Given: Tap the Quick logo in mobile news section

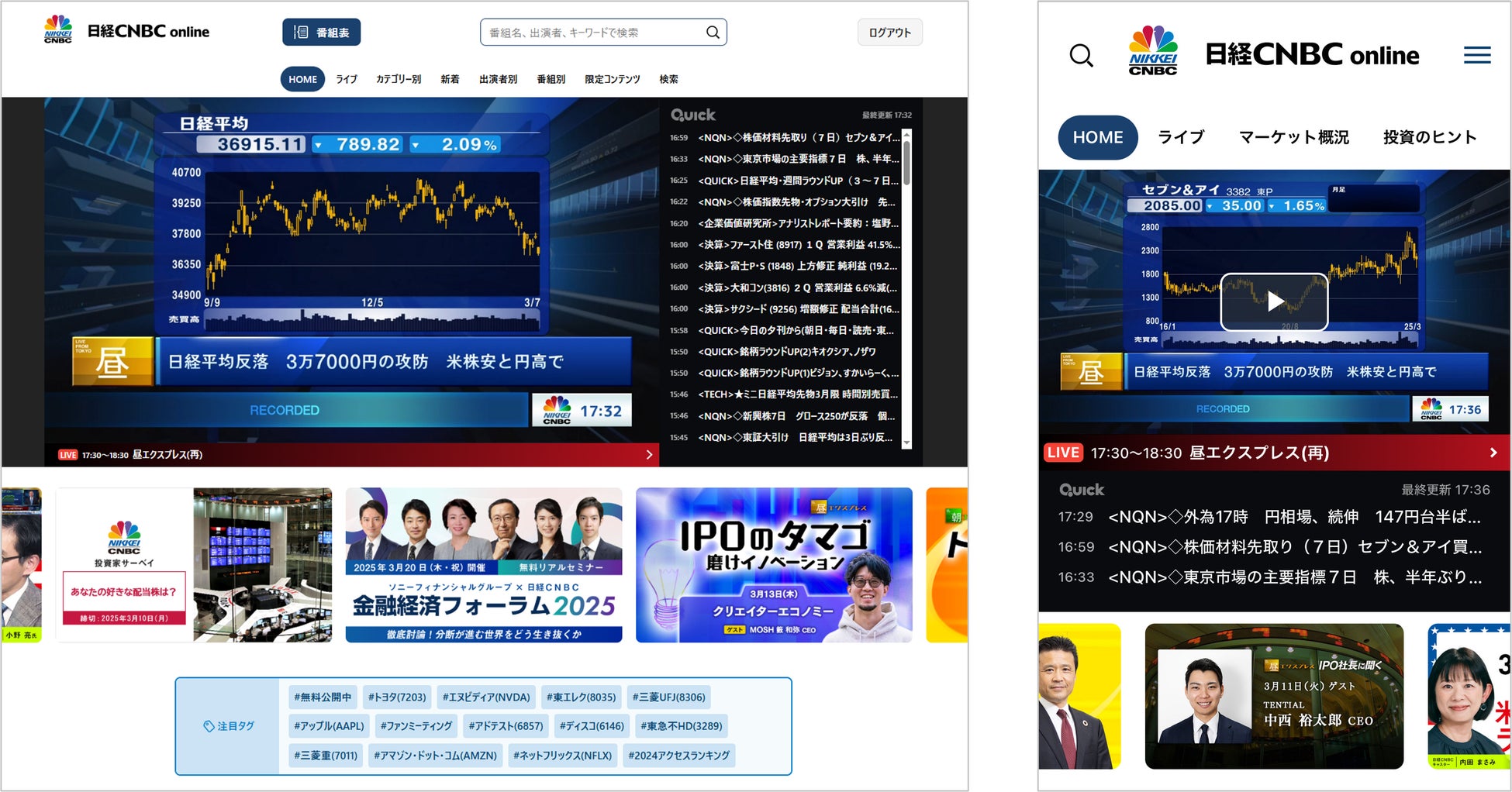Looking at the screenshot, I should tap(1082, 490).
